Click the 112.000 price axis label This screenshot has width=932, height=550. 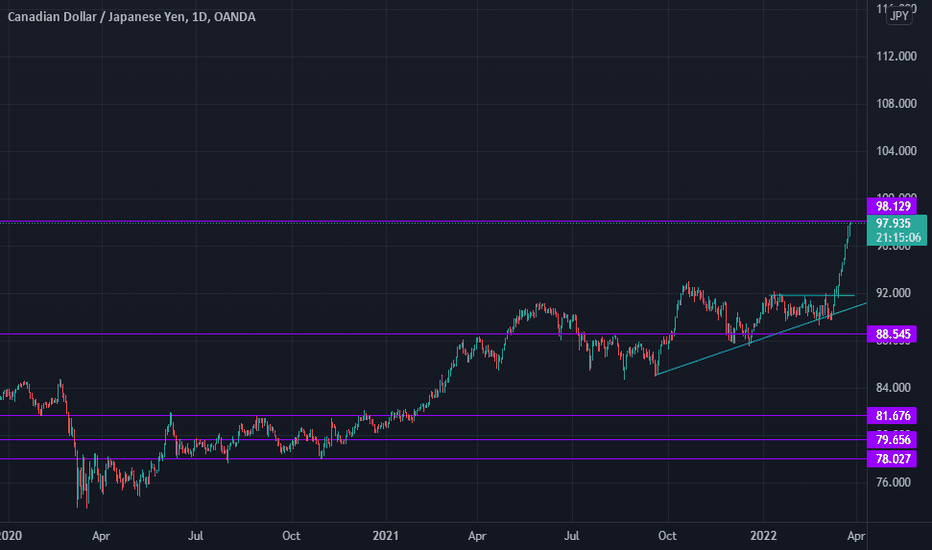896,56
